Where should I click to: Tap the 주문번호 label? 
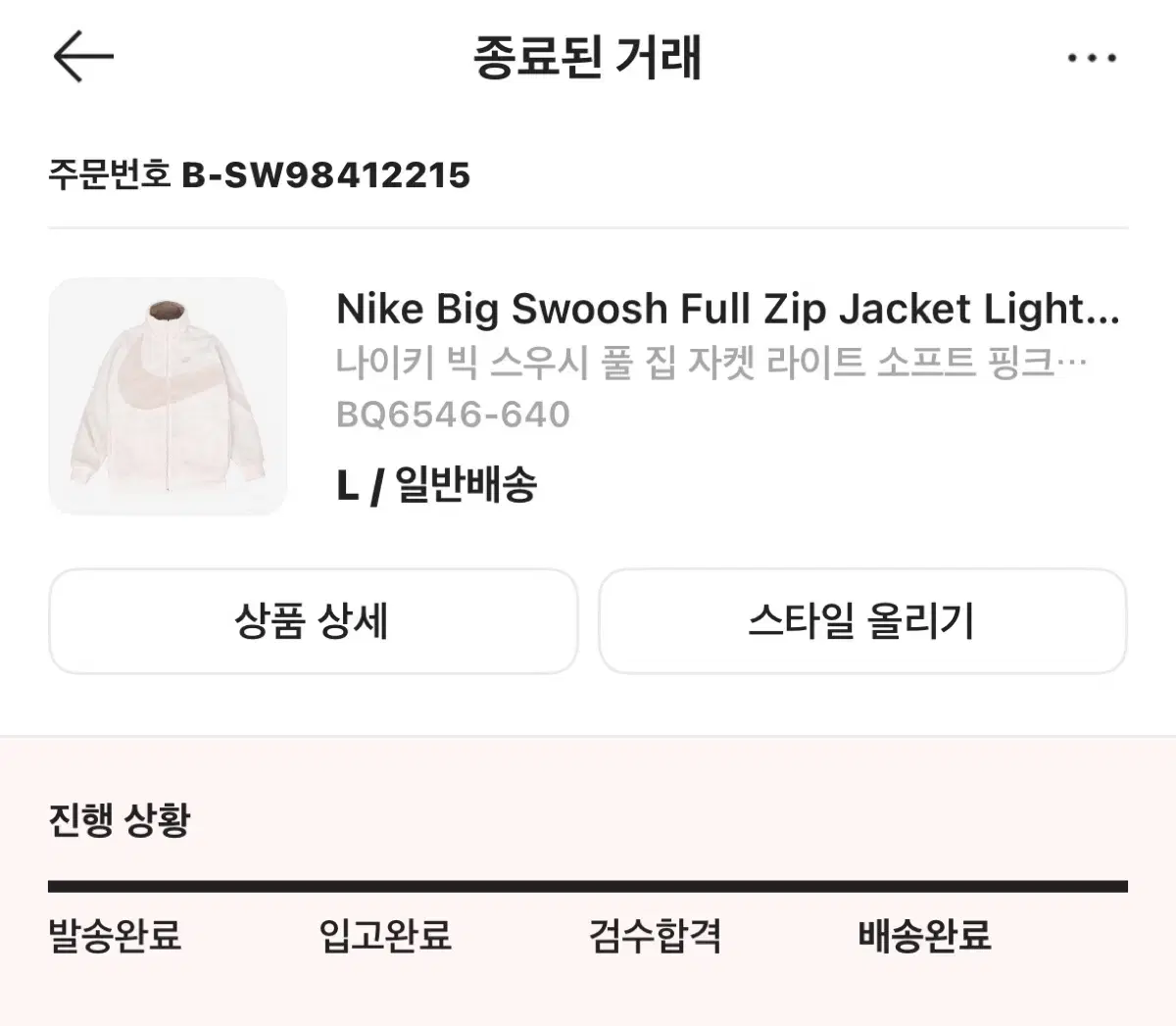coord(110,176)
